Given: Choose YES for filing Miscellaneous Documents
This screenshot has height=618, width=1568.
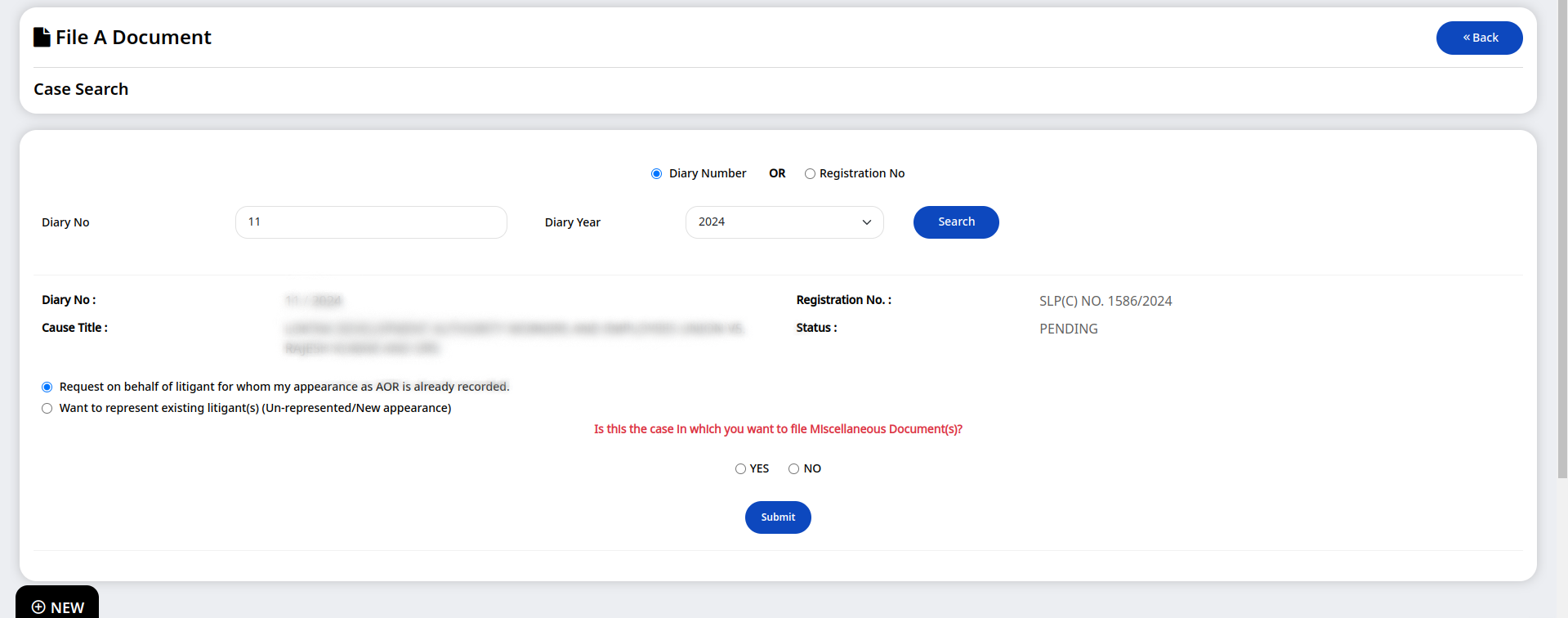Looking at the screenshot, I should point(740,468).
